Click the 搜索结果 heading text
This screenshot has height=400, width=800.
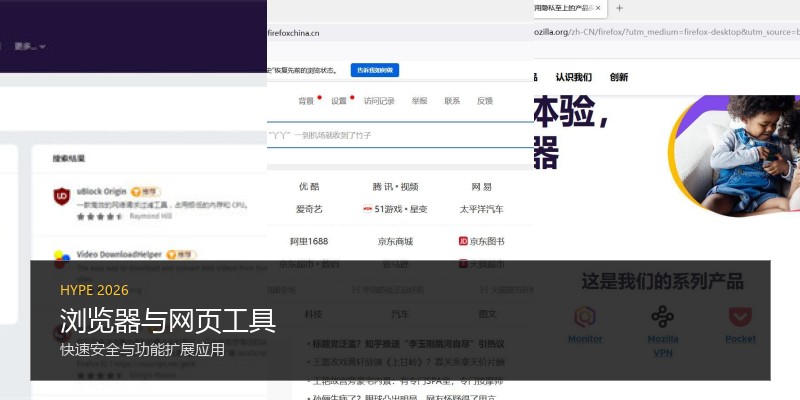point(68,158)
